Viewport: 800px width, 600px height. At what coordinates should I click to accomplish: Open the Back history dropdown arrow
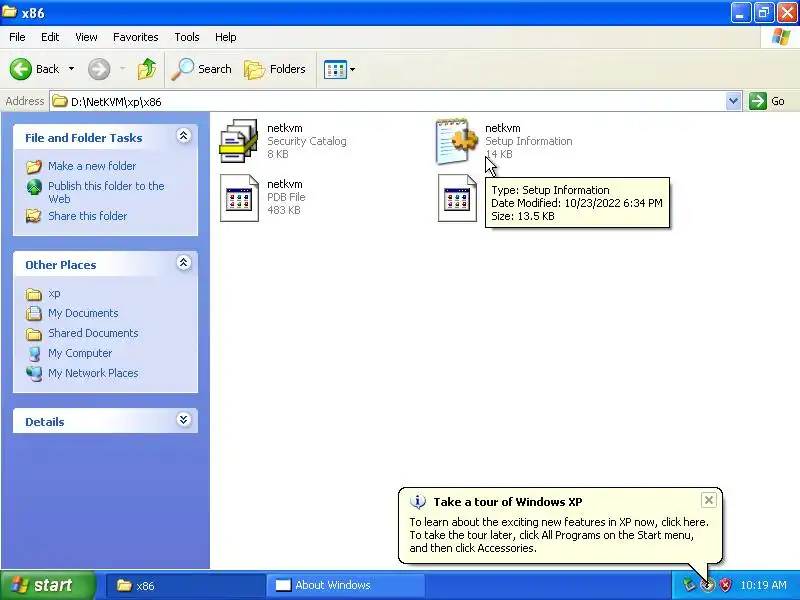point(71,69)
